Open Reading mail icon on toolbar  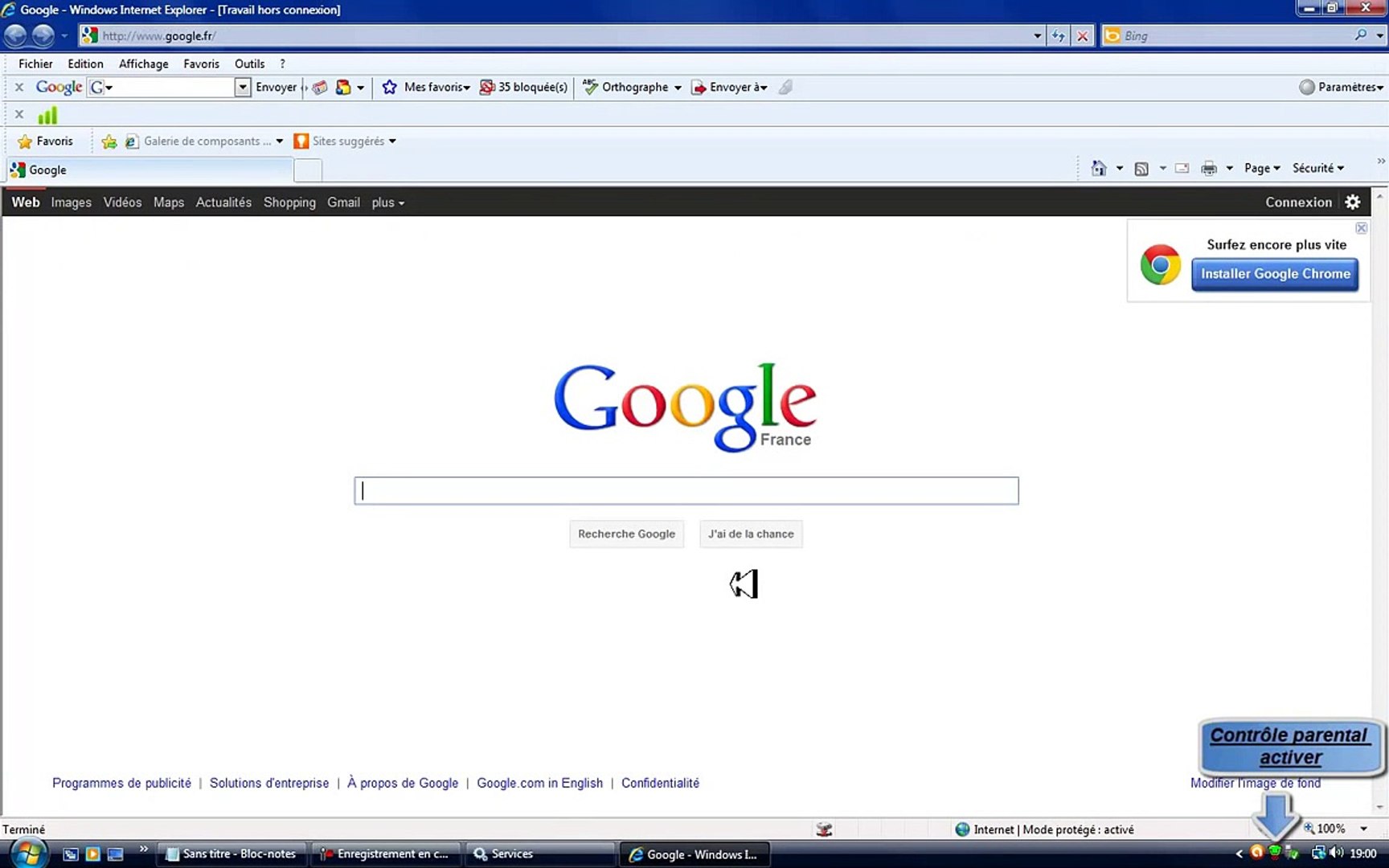1181,168
